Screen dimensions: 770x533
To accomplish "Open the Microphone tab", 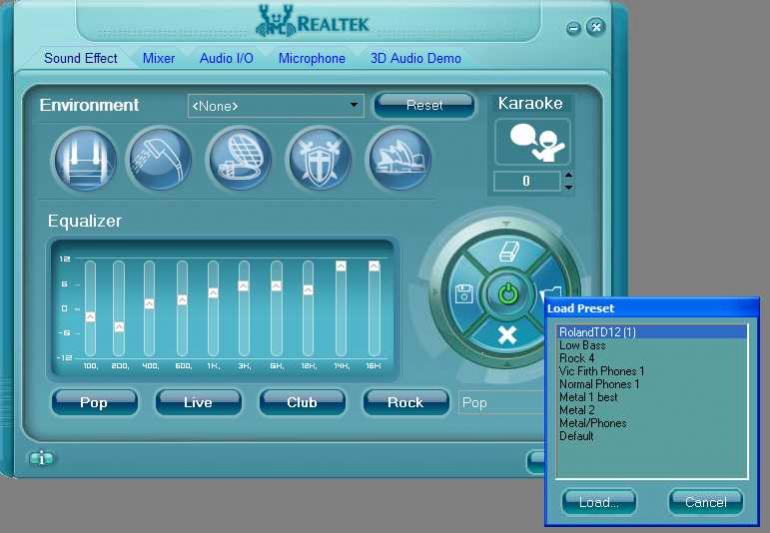I will coord(312,58).
